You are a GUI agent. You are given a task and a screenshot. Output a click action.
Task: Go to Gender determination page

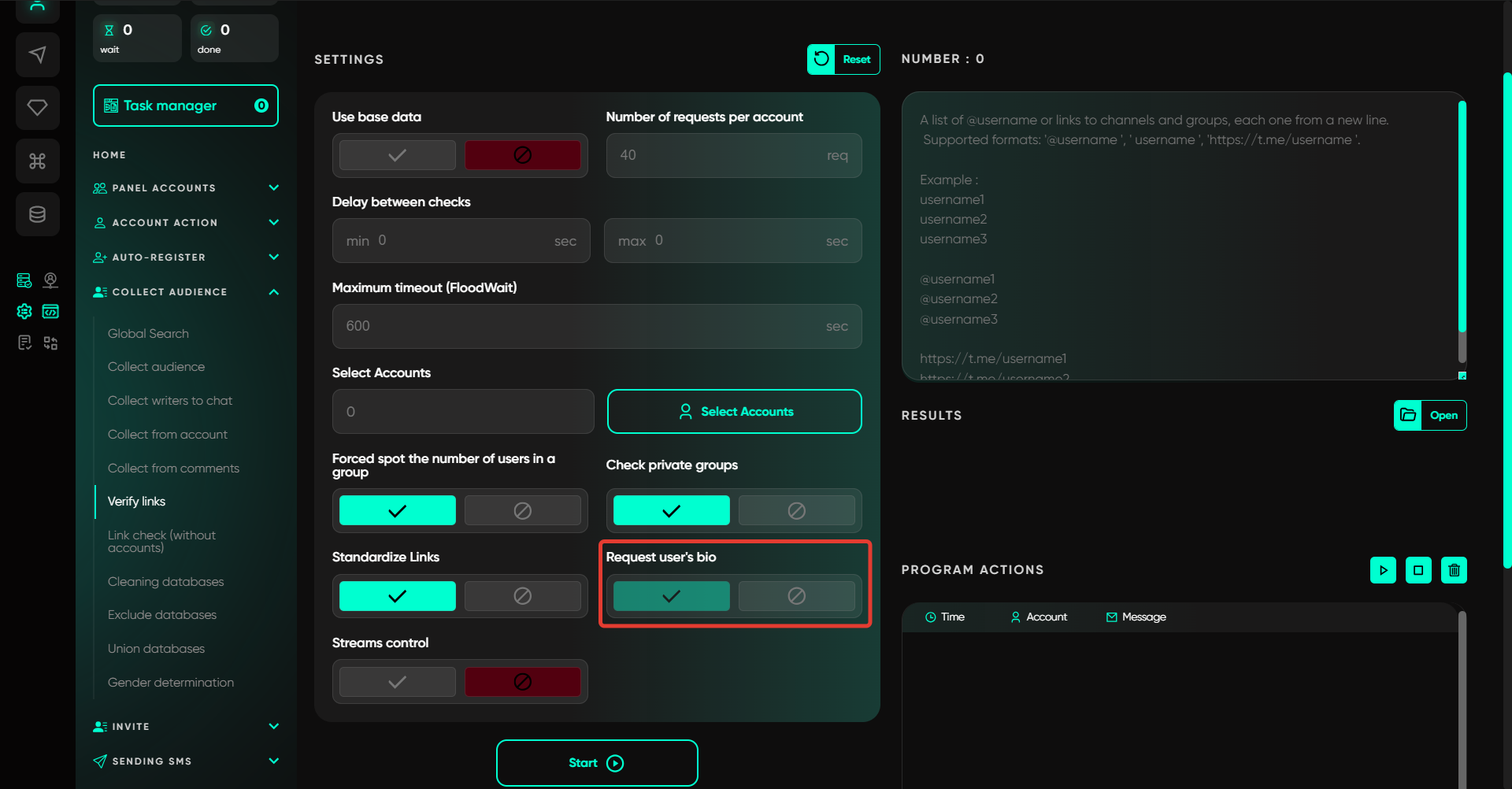click(x=171, y=683)
